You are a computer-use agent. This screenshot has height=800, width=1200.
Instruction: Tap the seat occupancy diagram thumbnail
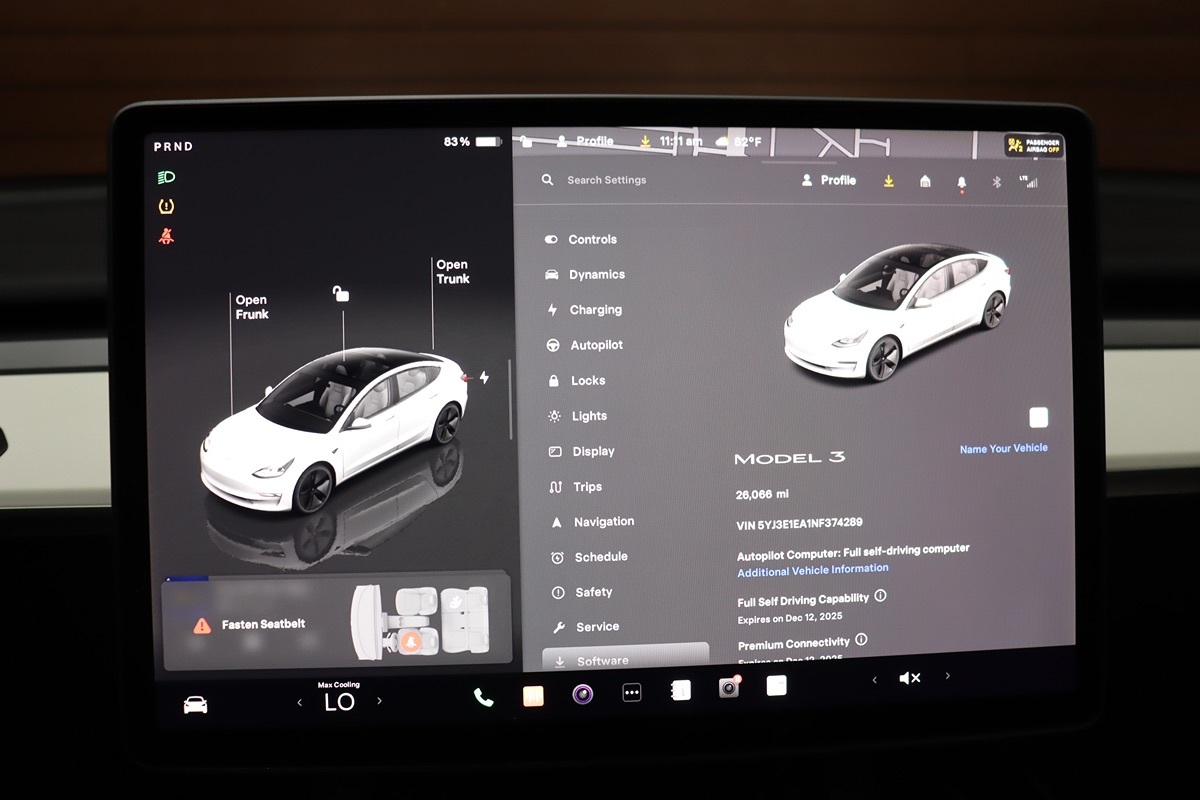[420, 620]
